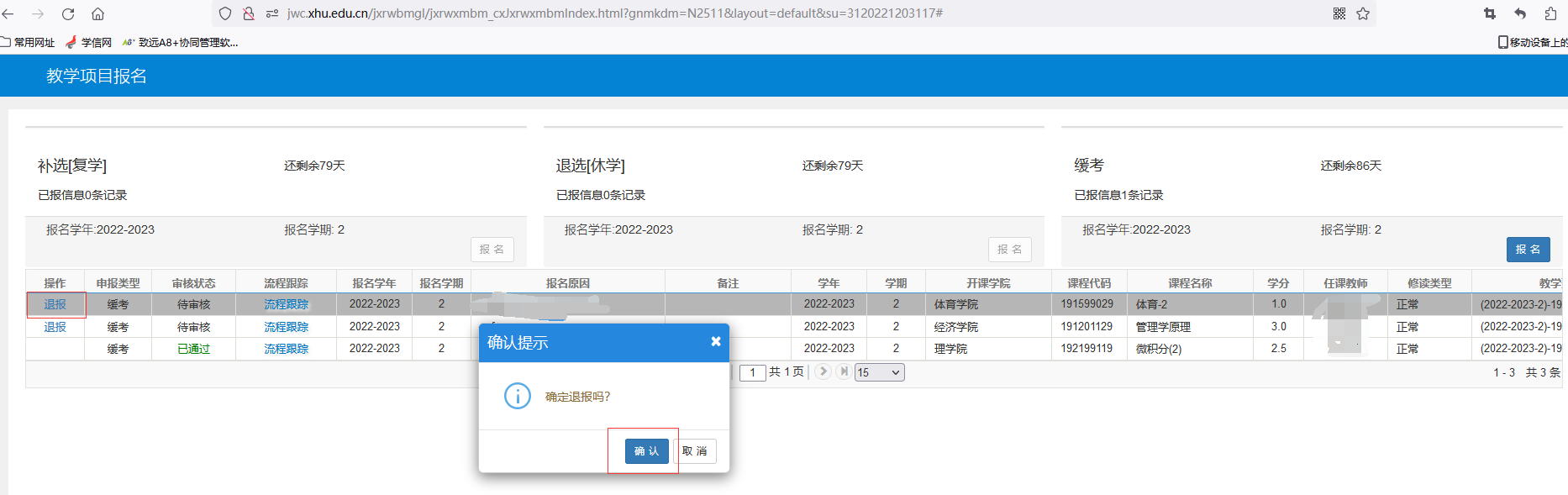Click 退报 link in the 管理学原理 row
The image size is (1568, 495).
point(55,327)
